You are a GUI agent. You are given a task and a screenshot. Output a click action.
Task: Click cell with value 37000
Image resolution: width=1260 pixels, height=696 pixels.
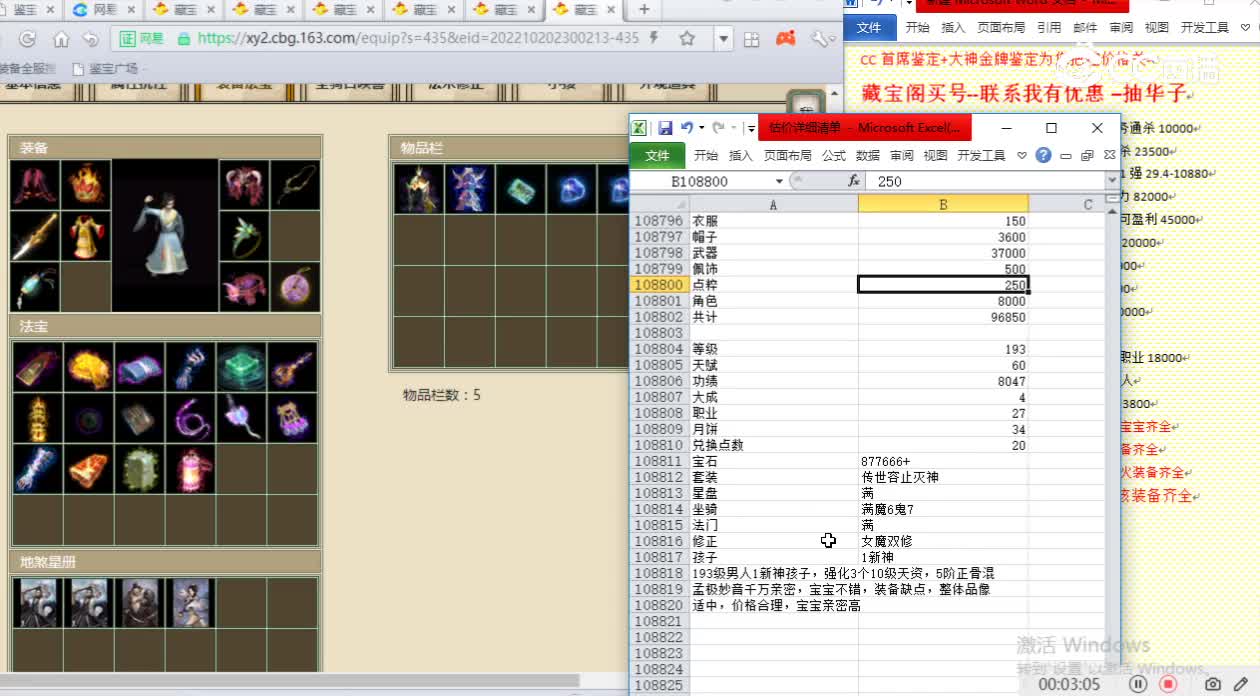pyautogui.click(x=943, y=253)
